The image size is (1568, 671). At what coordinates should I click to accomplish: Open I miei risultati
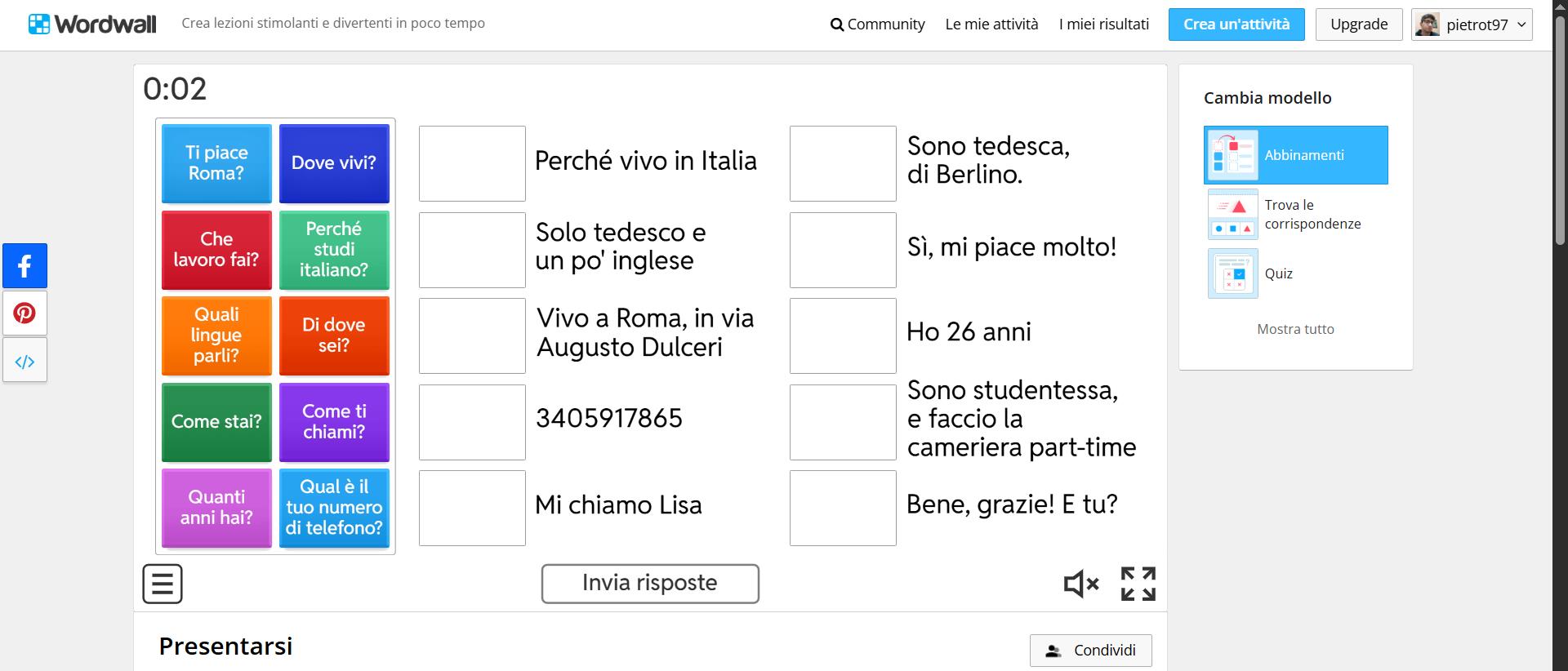1103,24
